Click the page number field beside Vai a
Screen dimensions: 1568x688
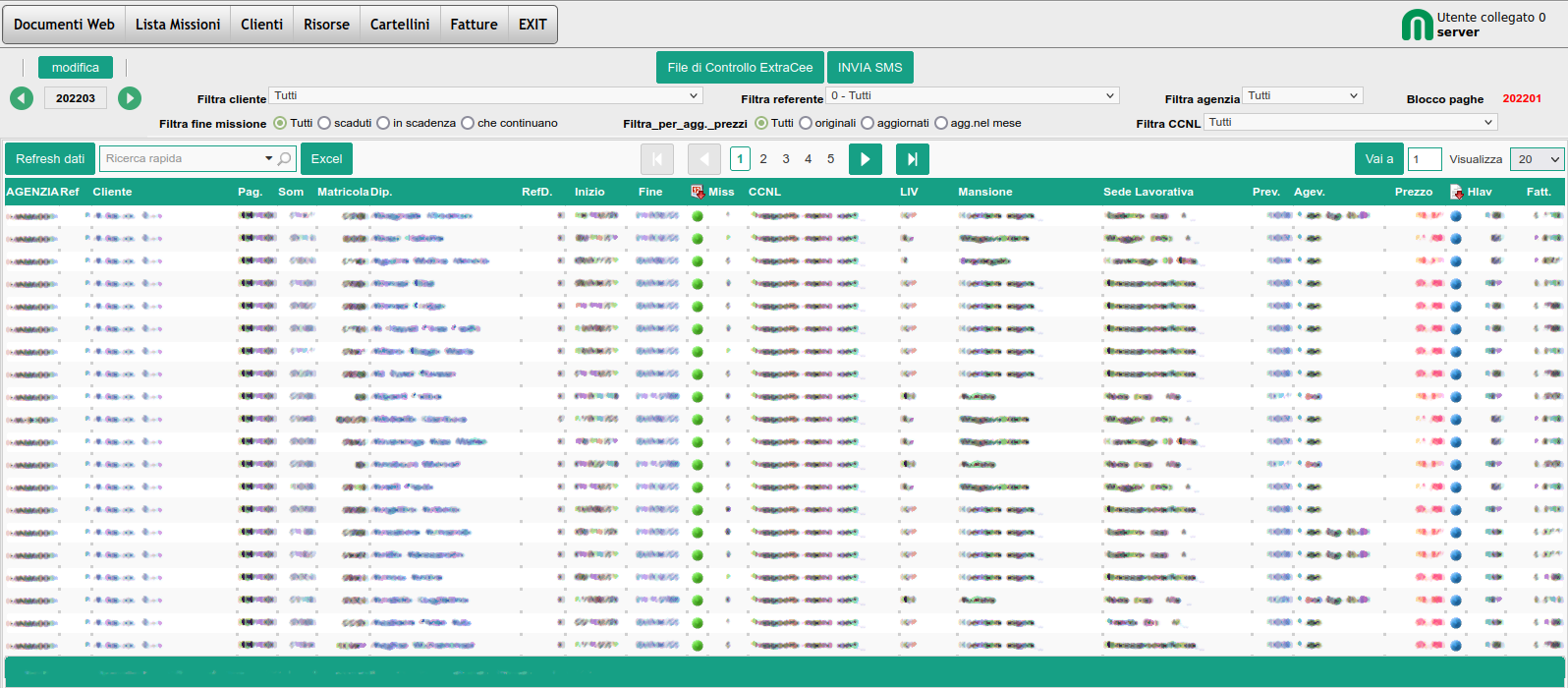(1425, 159)
